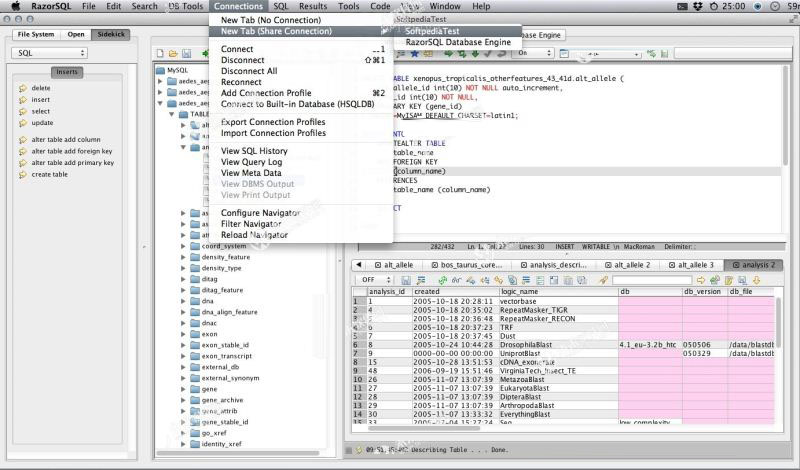The height and width of the screenshot is (470, 800).
Task: Collapse the TABLE node in the navigator
Action: (x=172, y=114)
